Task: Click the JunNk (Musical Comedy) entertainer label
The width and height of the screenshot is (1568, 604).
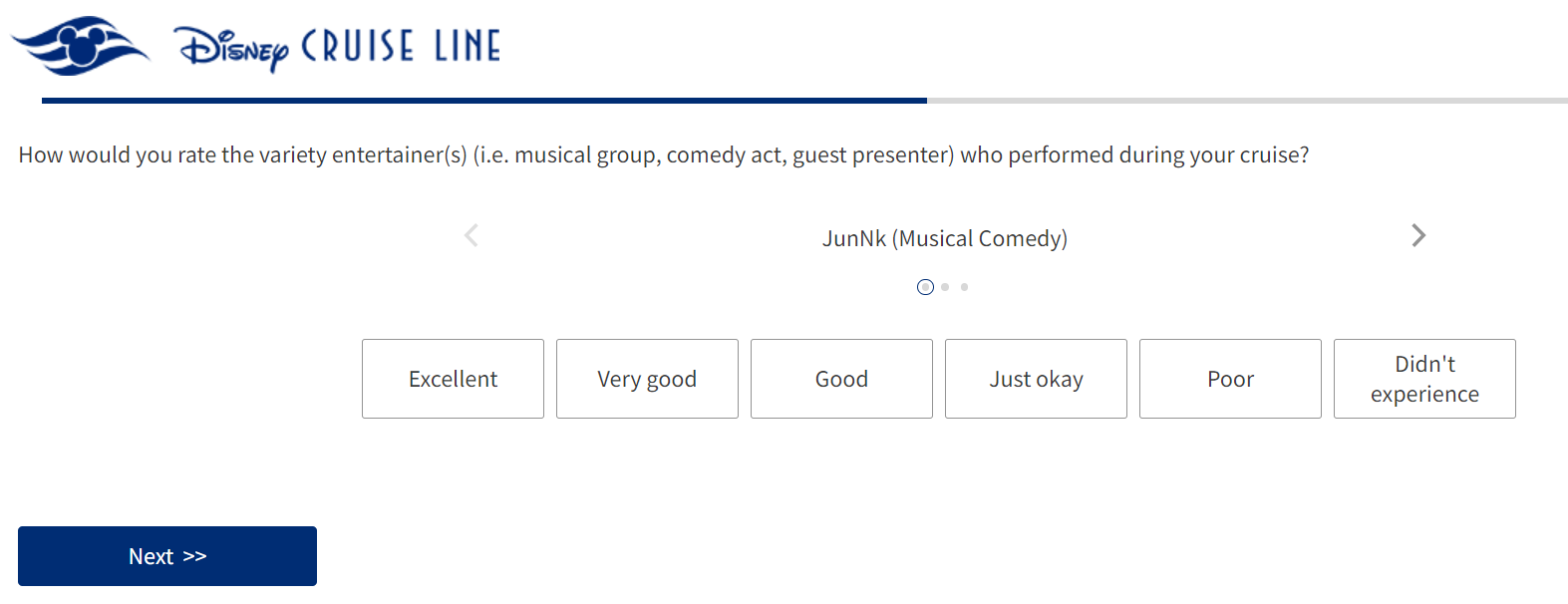Action: (x=944, y=239)
